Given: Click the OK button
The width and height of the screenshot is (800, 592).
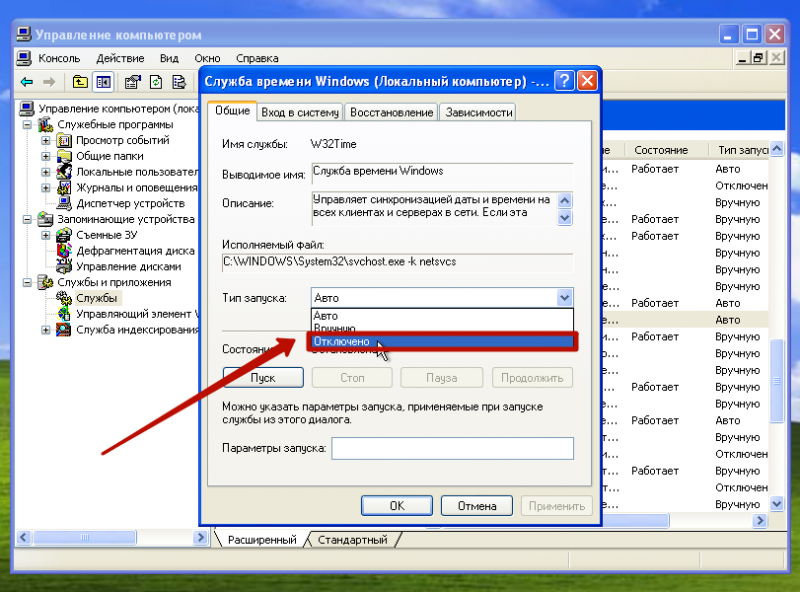Looking at the screenshot, I should click(397, 506).
